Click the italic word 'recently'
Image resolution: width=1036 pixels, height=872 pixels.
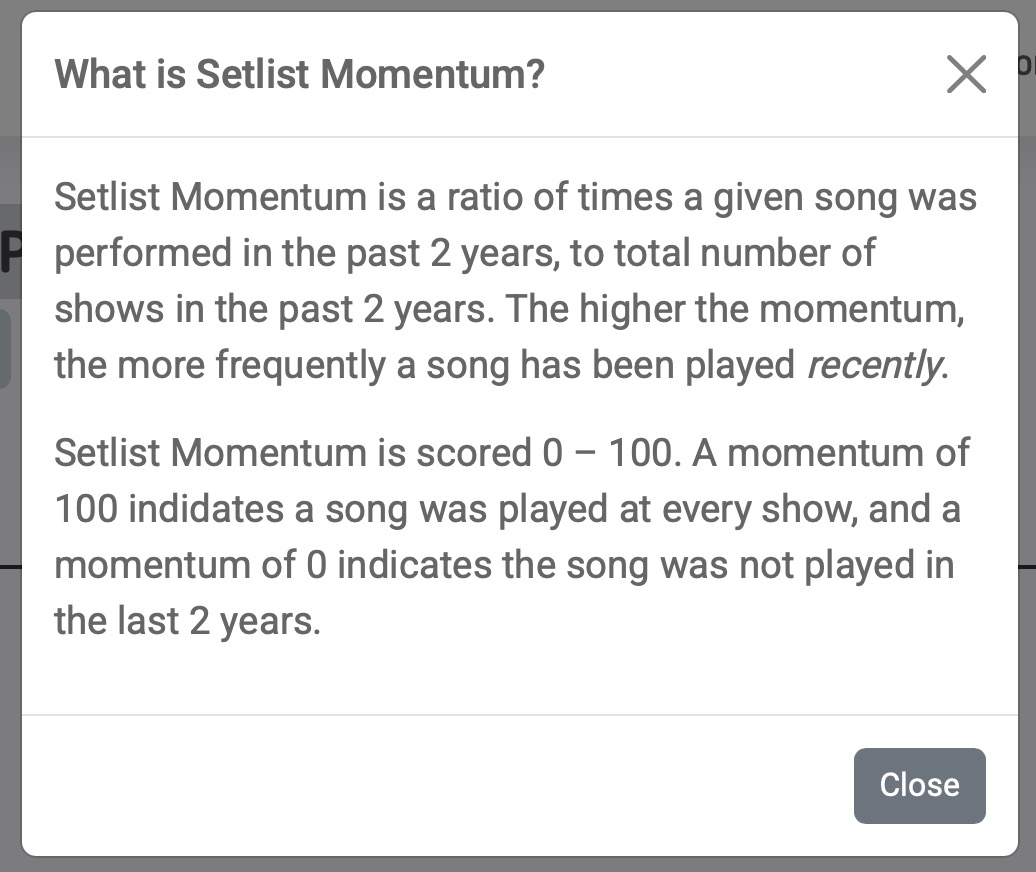click(874, 365)
